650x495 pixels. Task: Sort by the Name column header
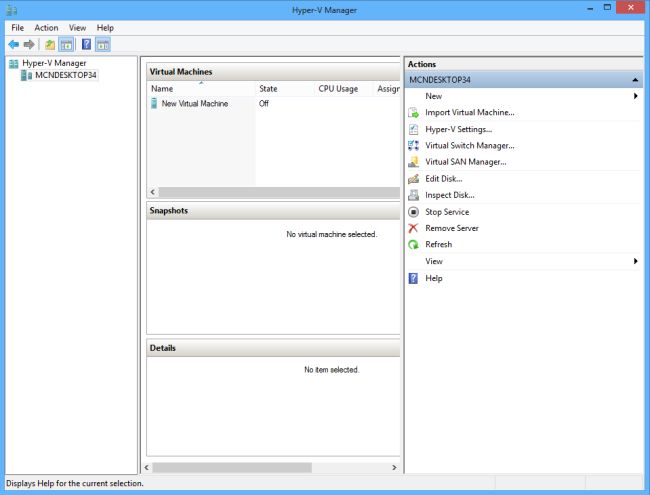tap(201, 89)
